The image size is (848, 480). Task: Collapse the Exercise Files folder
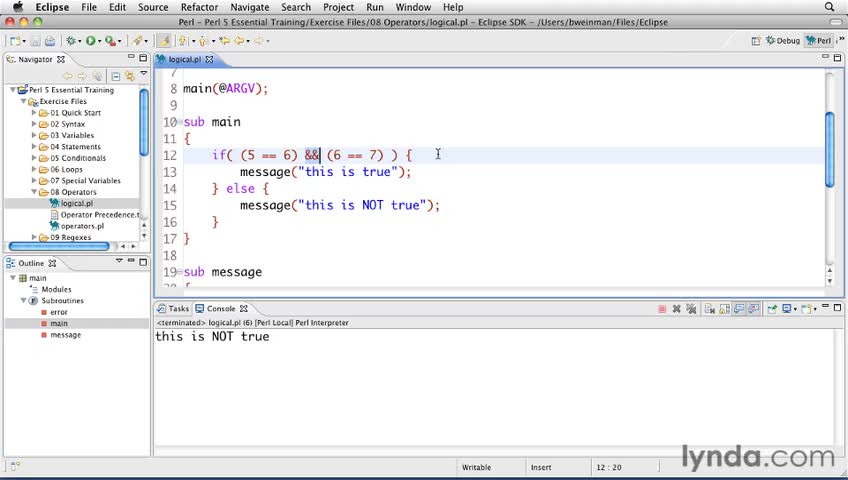pyautogui.click(x=23, y=101)
